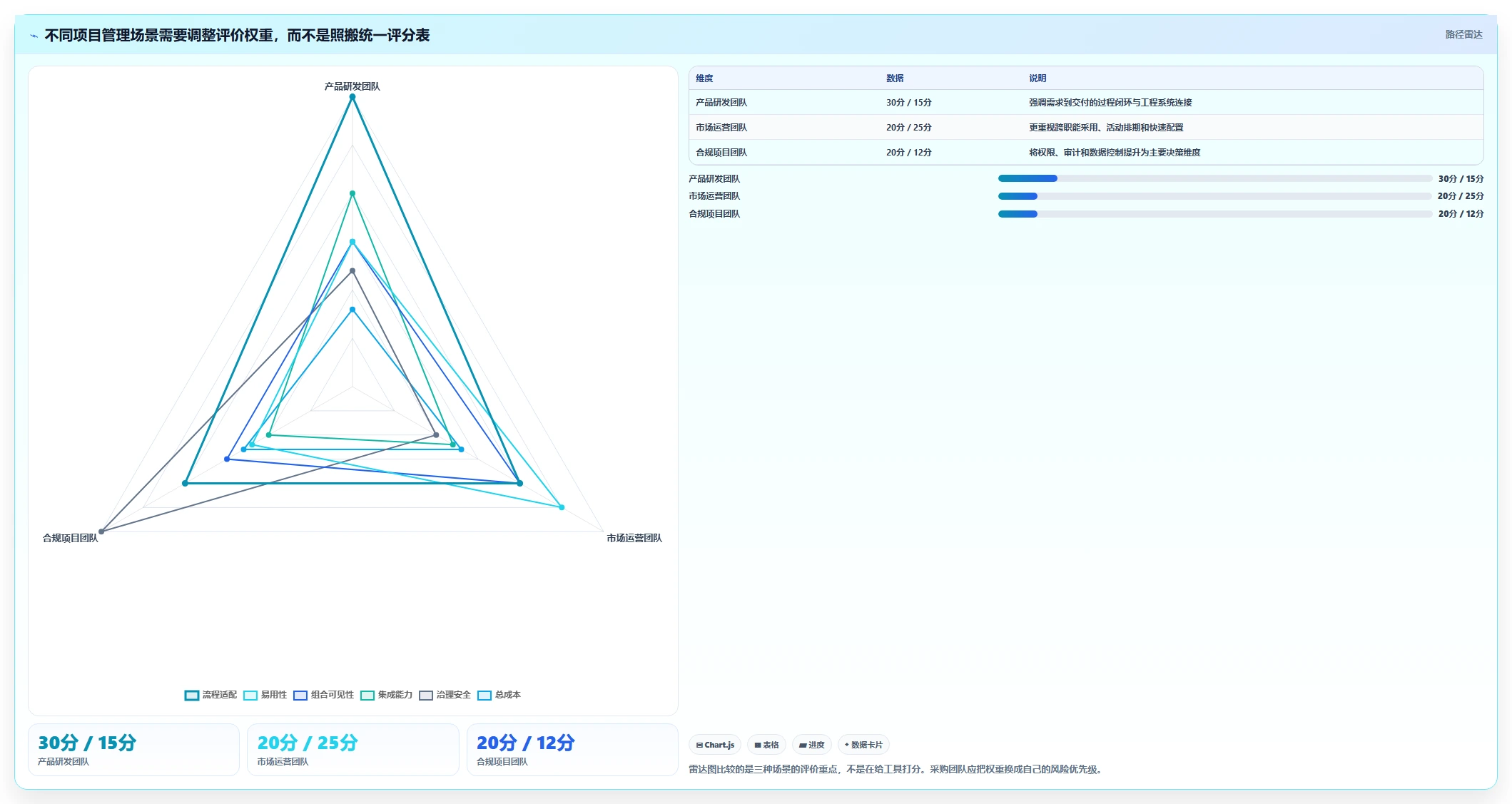Toggle the 易用性 legend swatch
Screen dimensions: 1512x804
click(x=250, y=696)
